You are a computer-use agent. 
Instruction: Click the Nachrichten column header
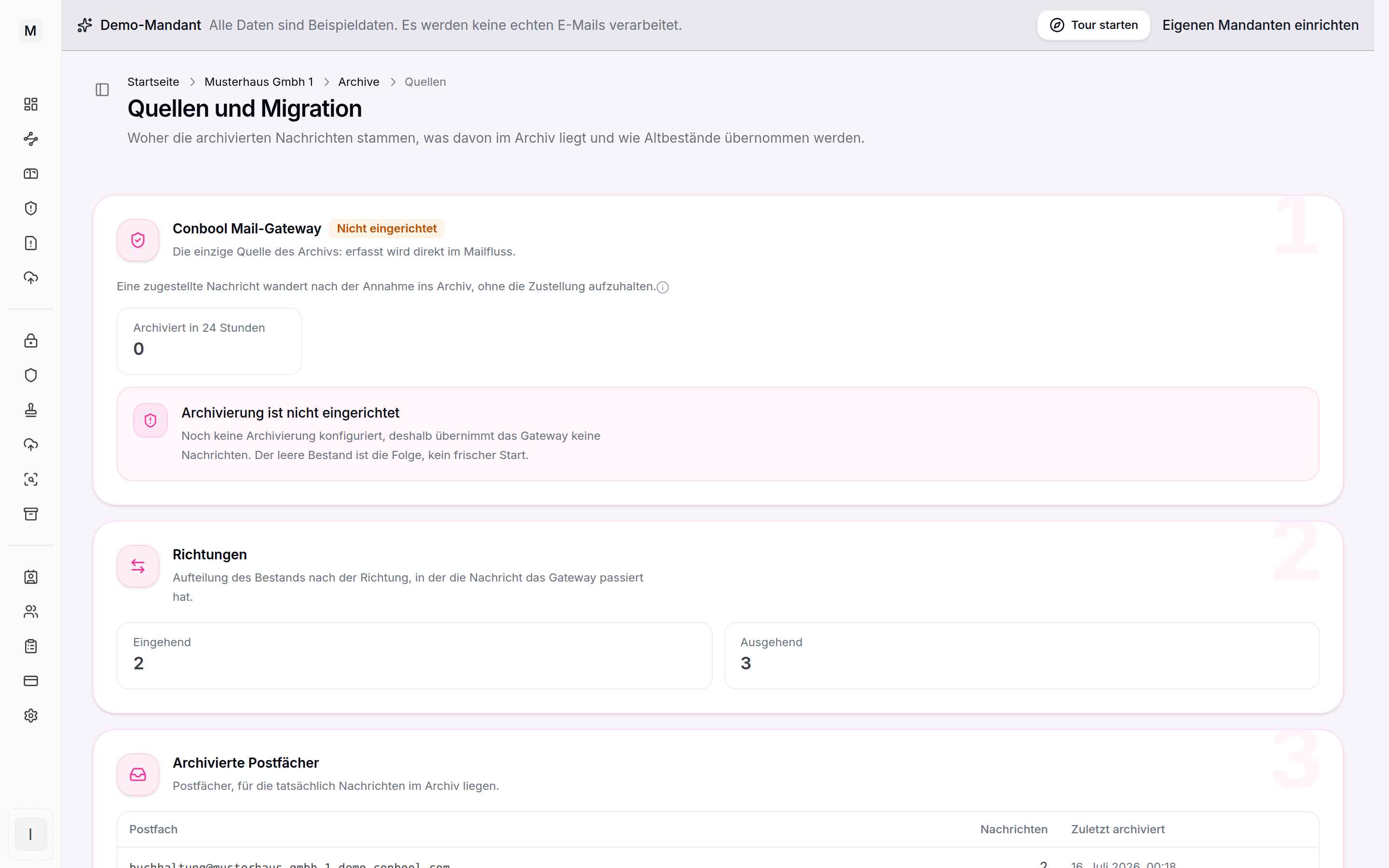point(1014,829)
